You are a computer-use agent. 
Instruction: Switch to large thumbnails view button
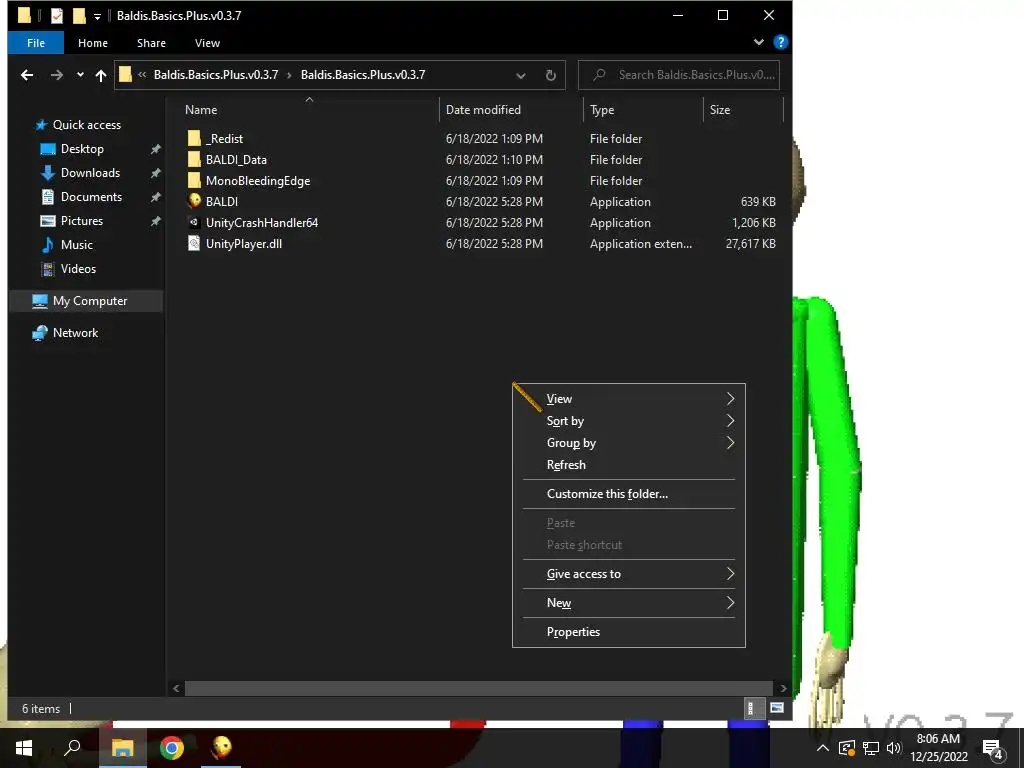coord(776,708)
